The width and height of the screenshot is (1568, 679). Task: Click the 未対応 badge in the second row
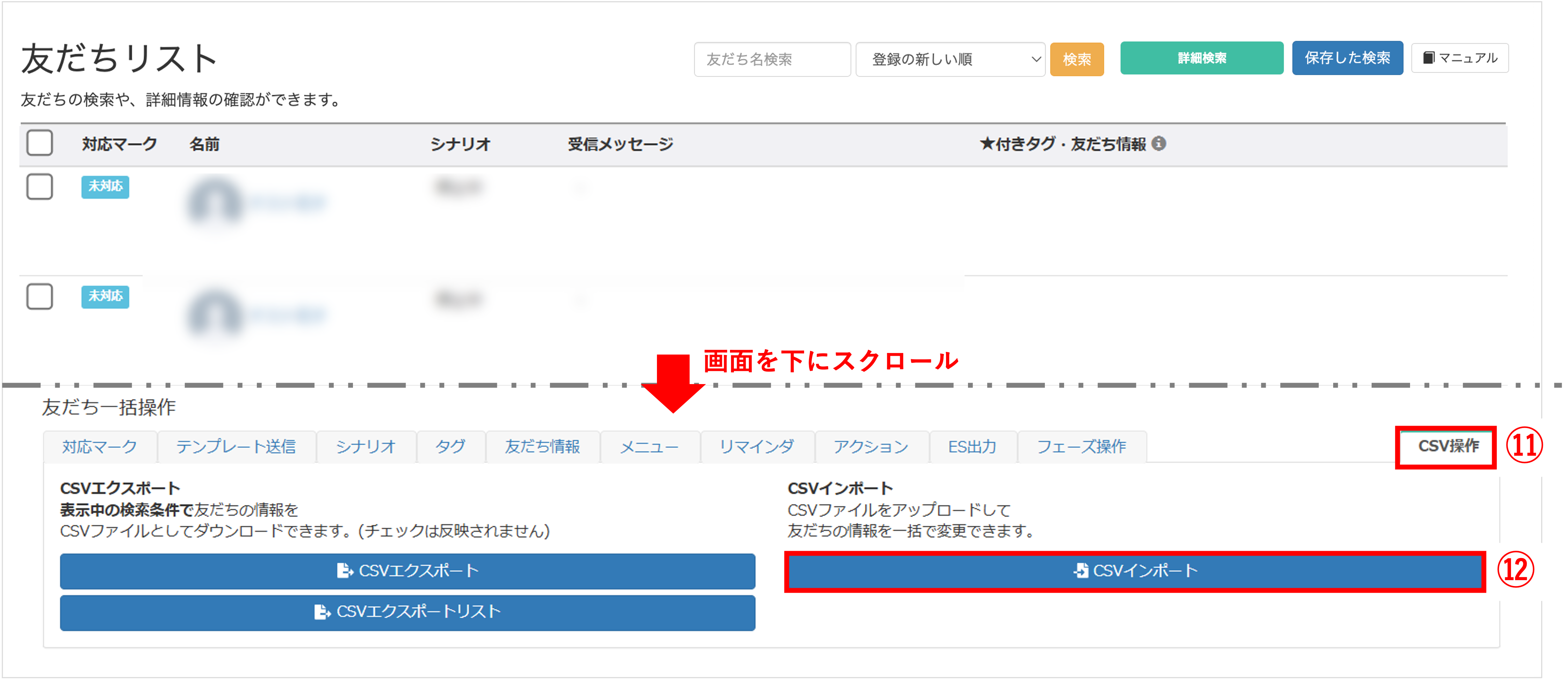(105, 297)
